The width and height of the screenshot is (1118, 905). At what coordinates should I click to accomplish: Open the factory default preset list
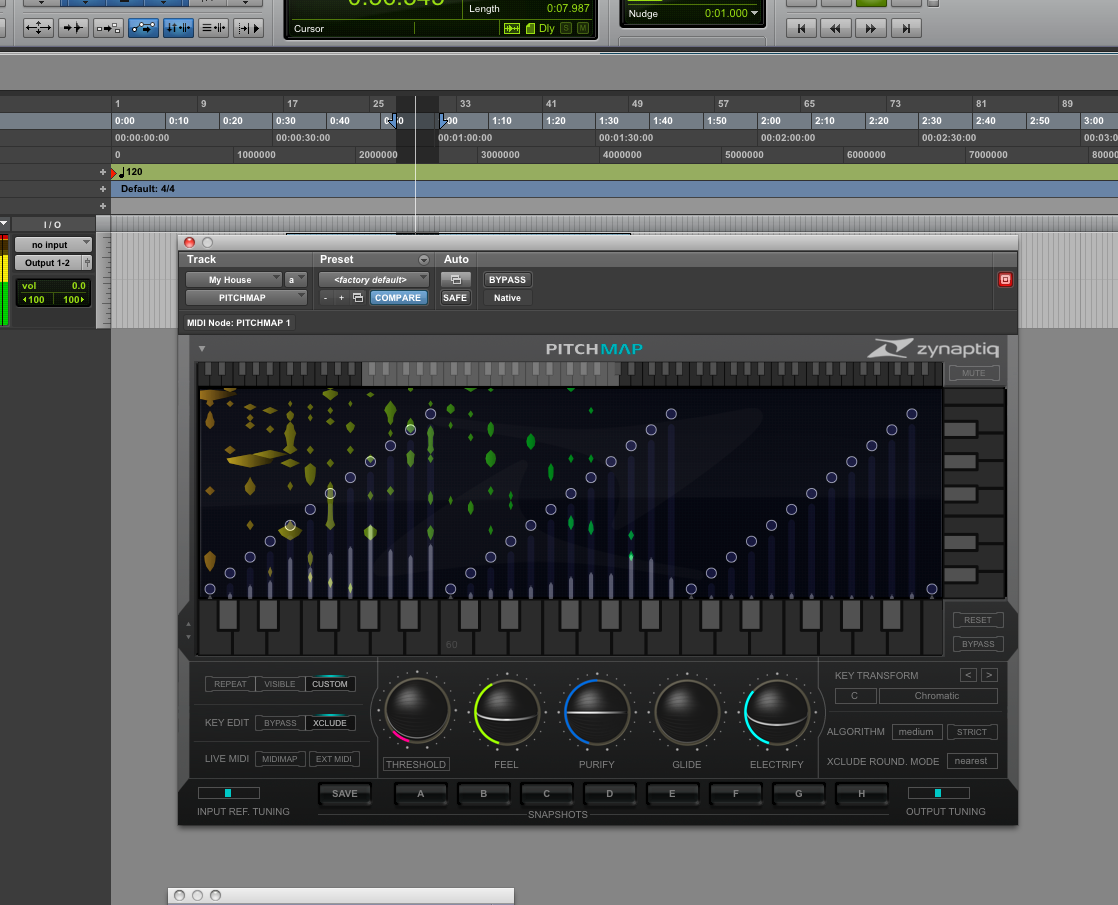[374, 280]
